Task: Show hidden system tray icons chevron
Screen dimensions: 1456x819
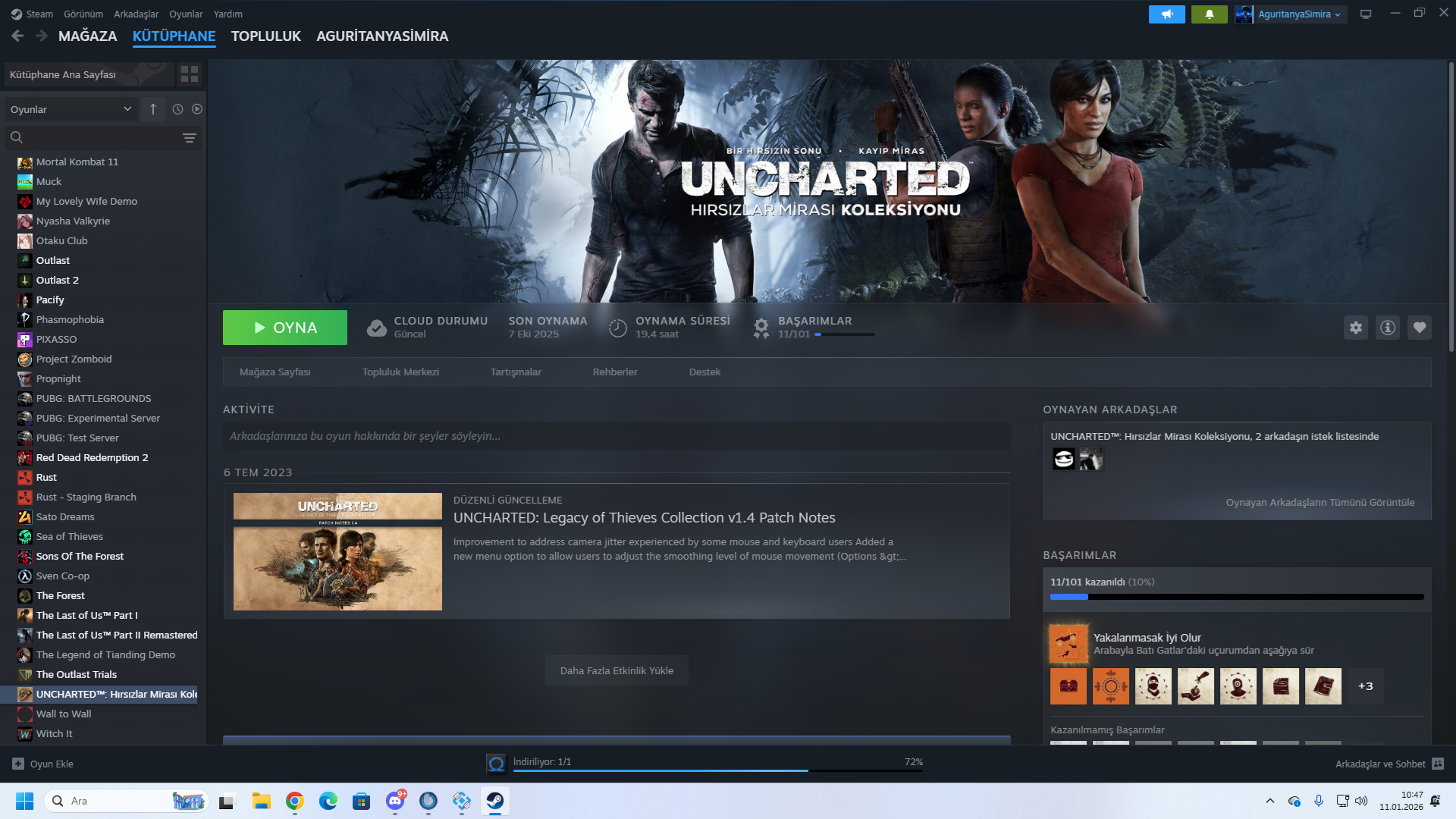Action: coord(1270,801)
